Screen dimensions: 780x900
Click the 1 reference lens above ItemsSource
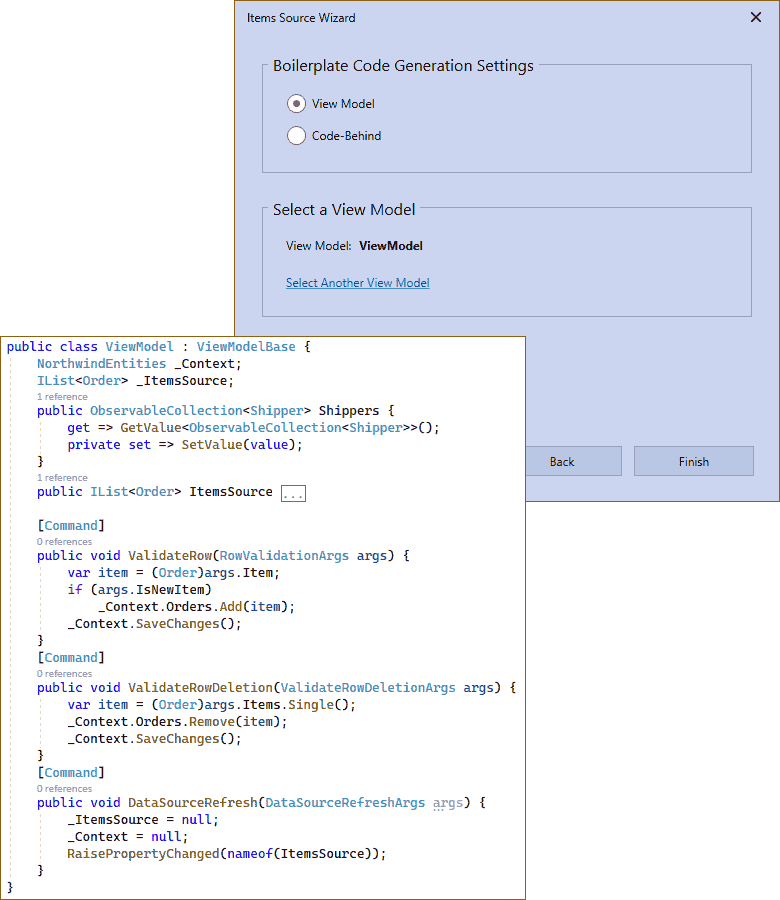[x=62, y=478]
